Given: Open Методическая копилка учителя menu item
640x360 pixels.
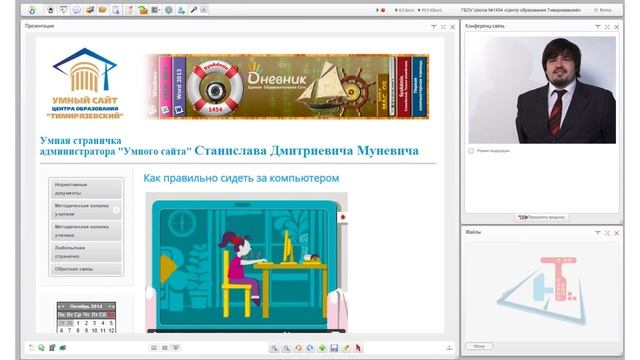Looking at the screenshot, I should [86, 210].
